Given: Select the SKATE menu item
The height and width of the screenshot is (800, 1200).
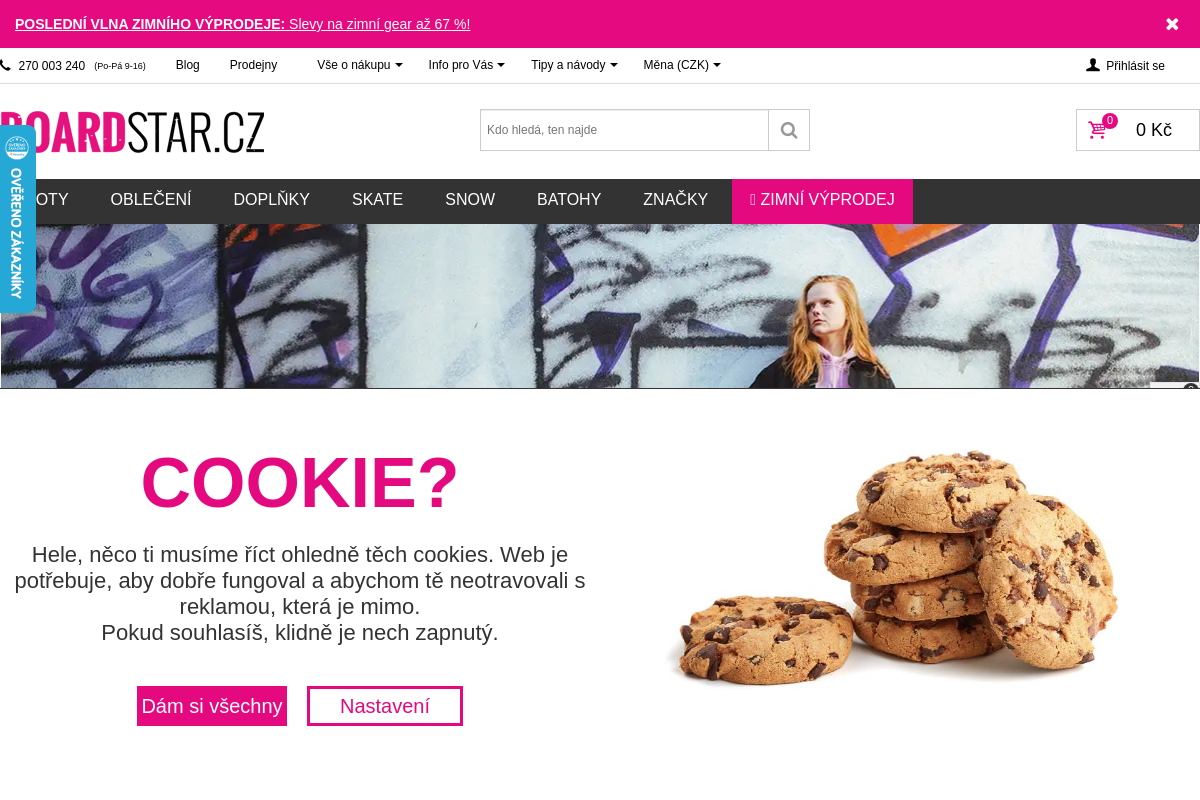Looking at the screenshot, I should 377,200.
